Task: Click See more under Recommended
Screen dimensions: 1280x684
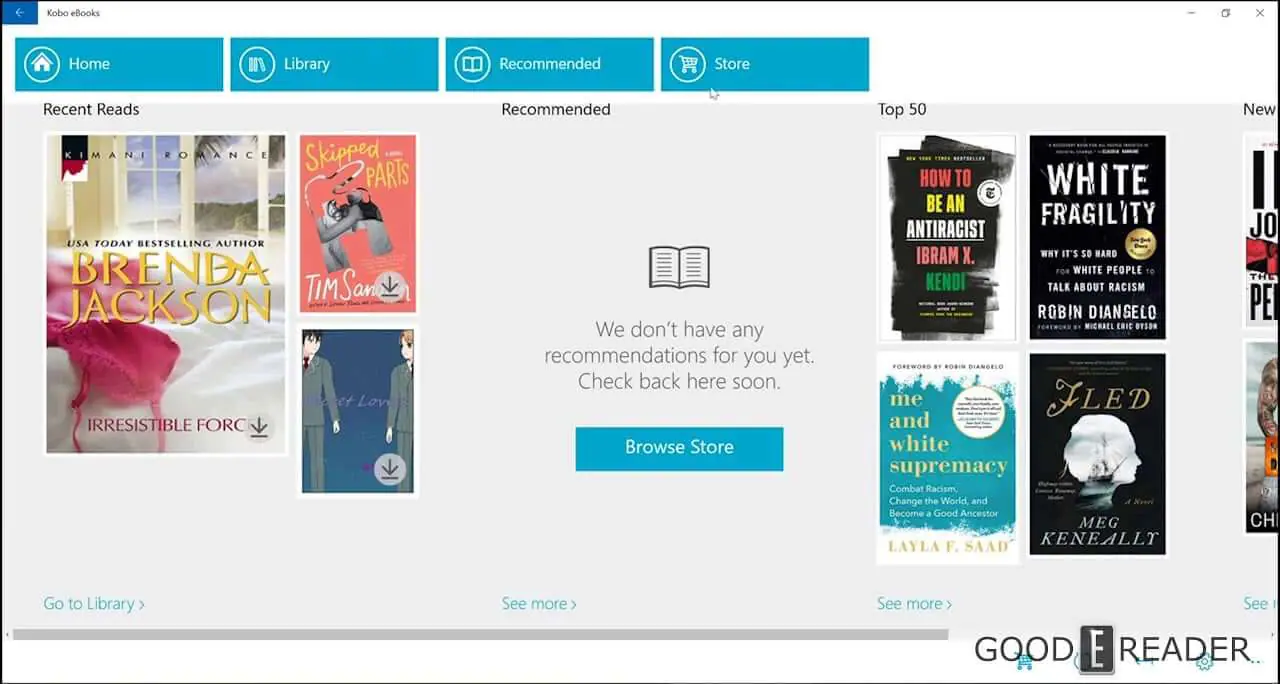Action: click(539, 604)
